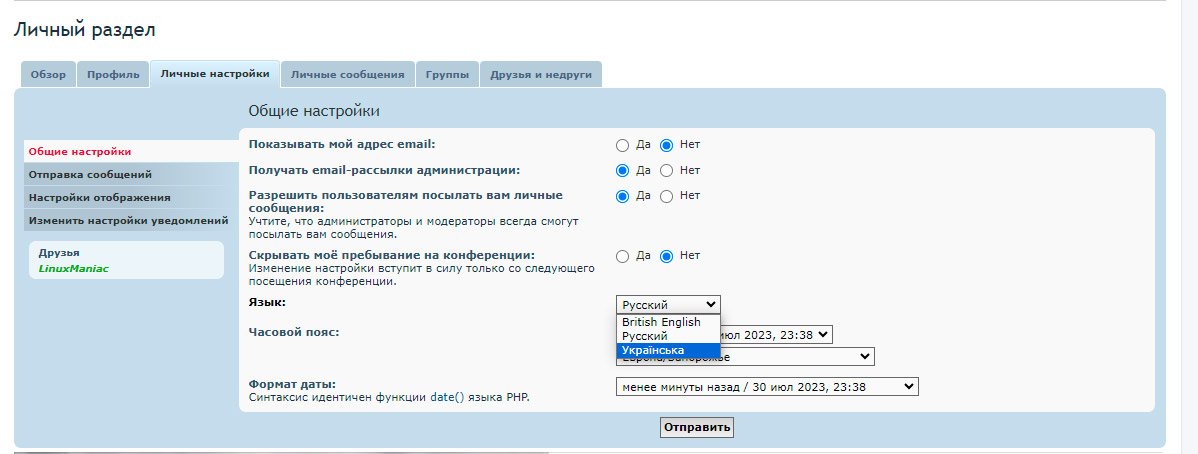
Task: Choose 'Нет' for allowing personal messages
Action: pyautogui.click(x=666, y=196)
